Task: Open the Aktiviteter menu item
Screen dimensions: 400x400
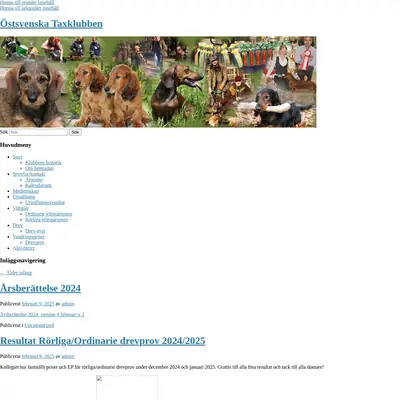Action: click(23, 248)
